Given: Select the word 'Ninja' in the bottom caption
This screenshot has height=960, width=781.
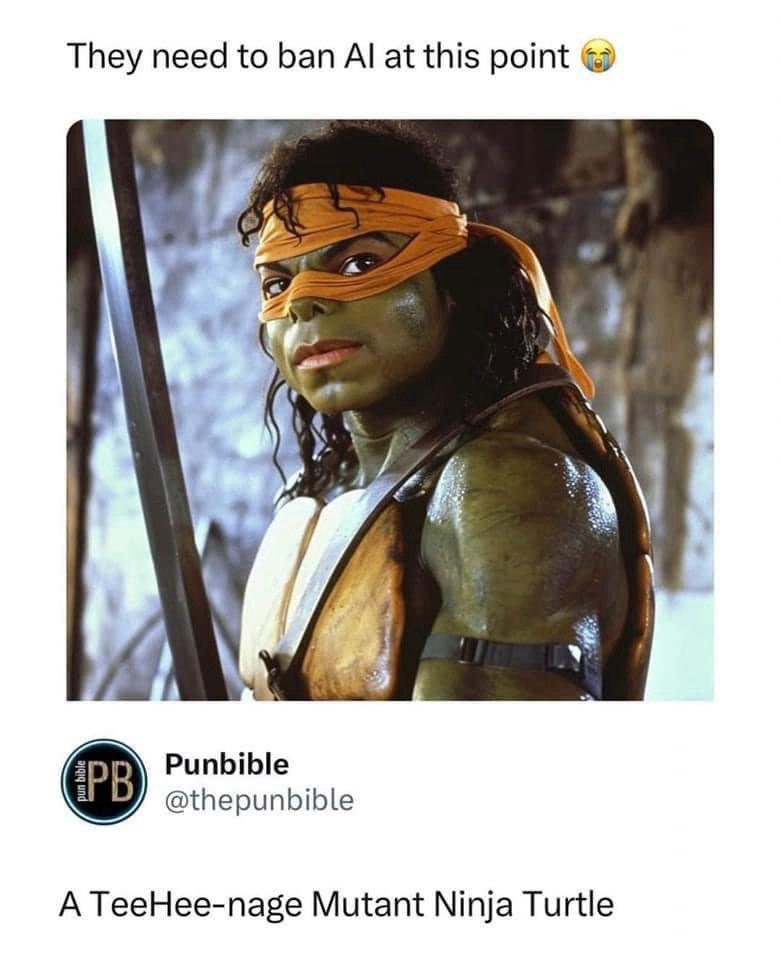Looking at the screenshot, I should (x=473, y=905).
